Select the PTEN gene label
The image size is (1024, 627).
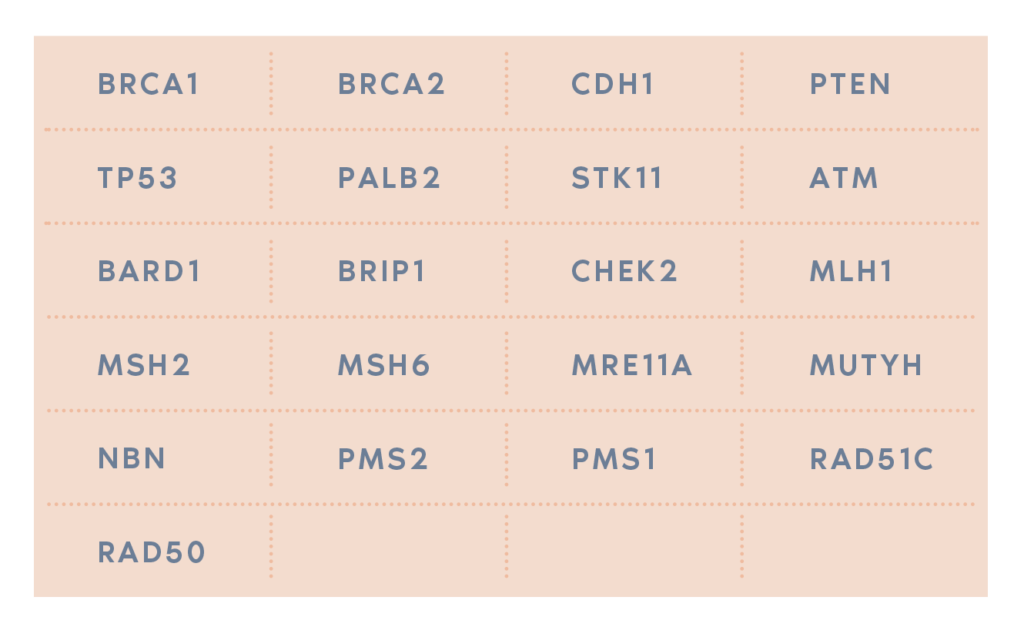(x=850, y=84)
